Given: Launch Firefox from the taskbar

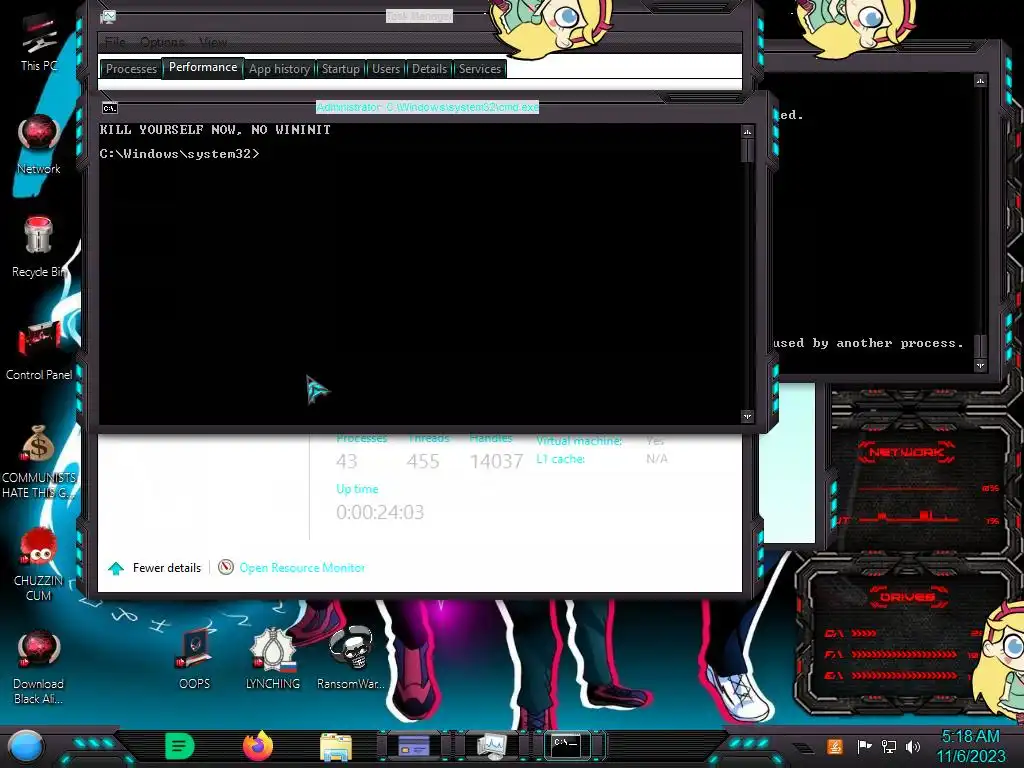Looking at the screenshot, I should click(258, 746).
